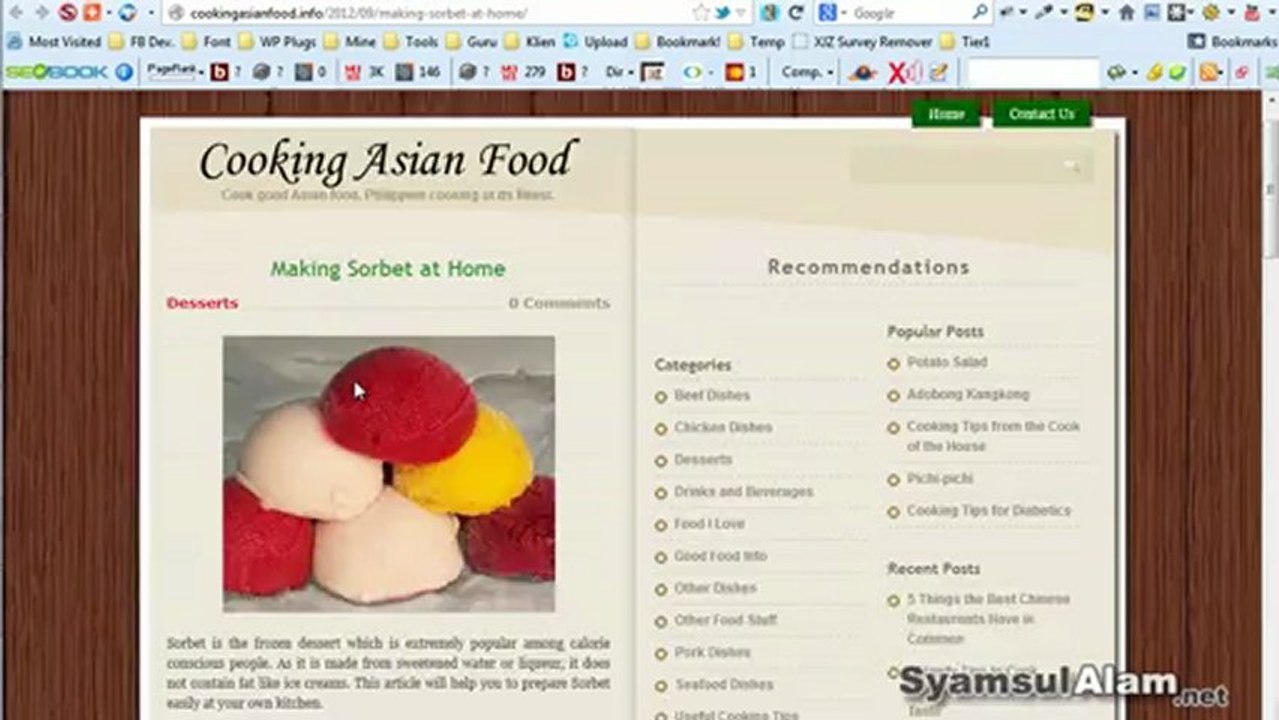Screen dimensions: 1279x720
Task: Click the yellow highlighter icon in toolbar
Action: (x=1154, y=72)
